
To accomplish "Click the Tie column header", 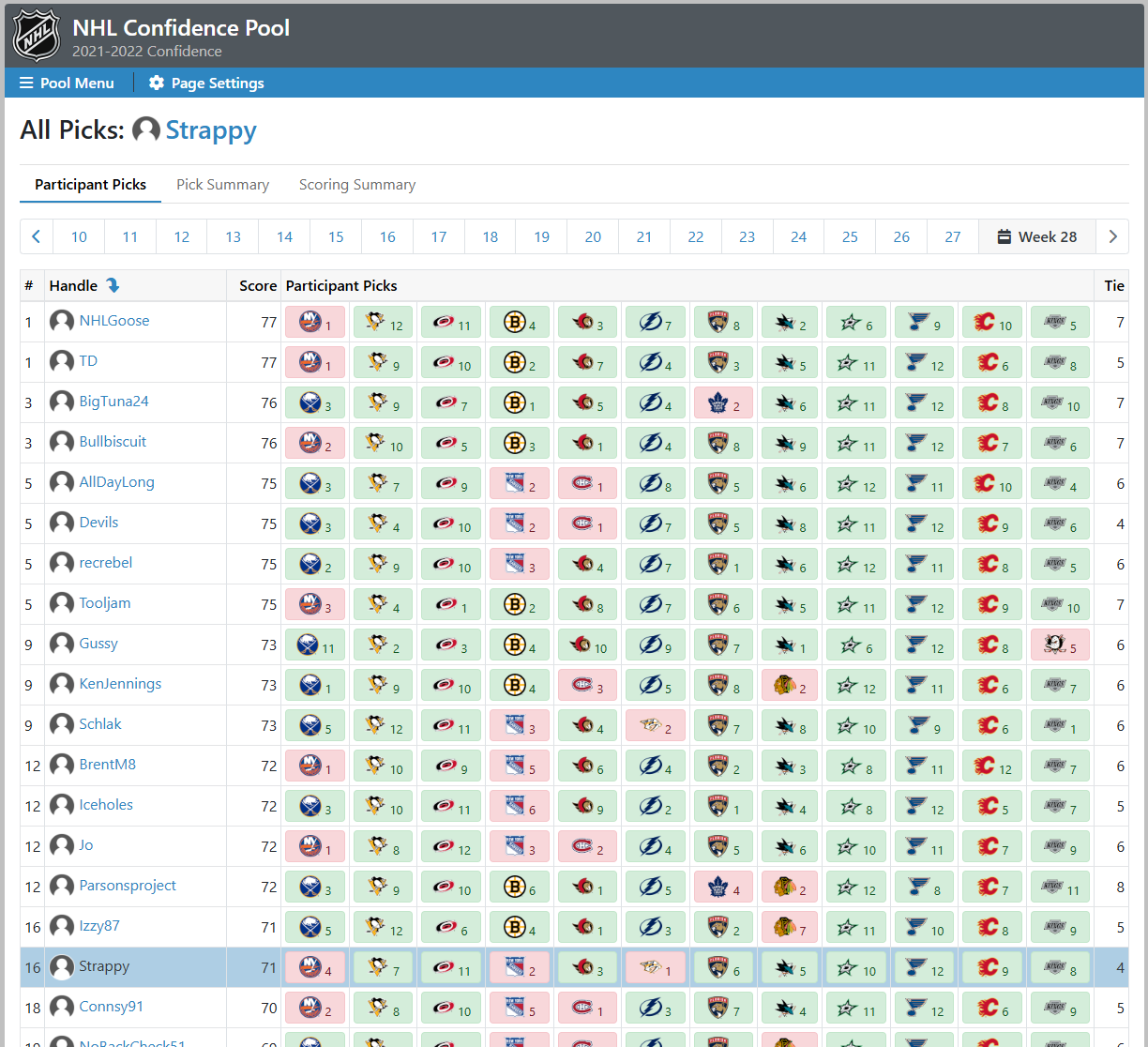I will click(x=1114, y=285).
